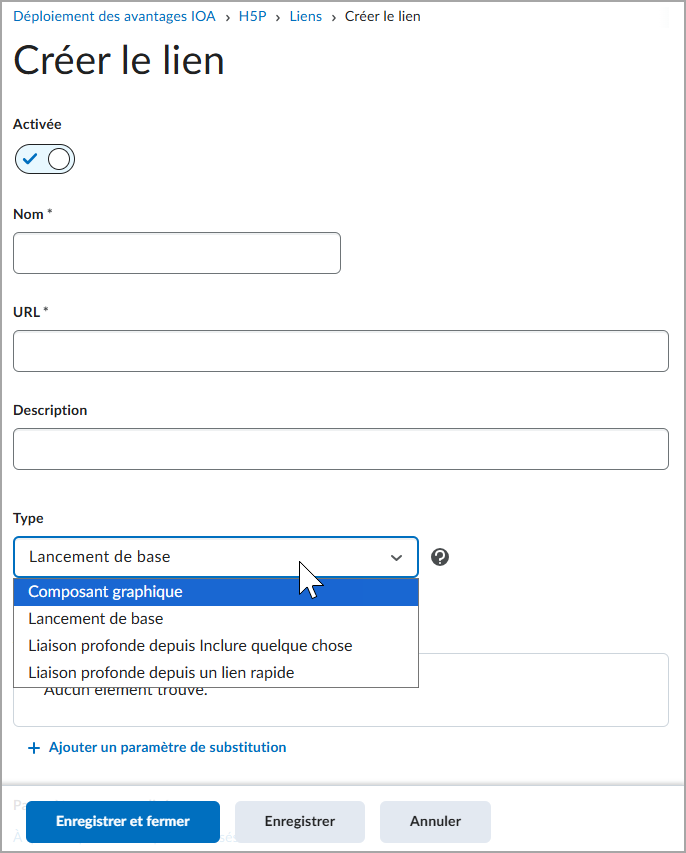Choose "Liaison profonde depuis Inclure quelque chose"

(189, 645)
